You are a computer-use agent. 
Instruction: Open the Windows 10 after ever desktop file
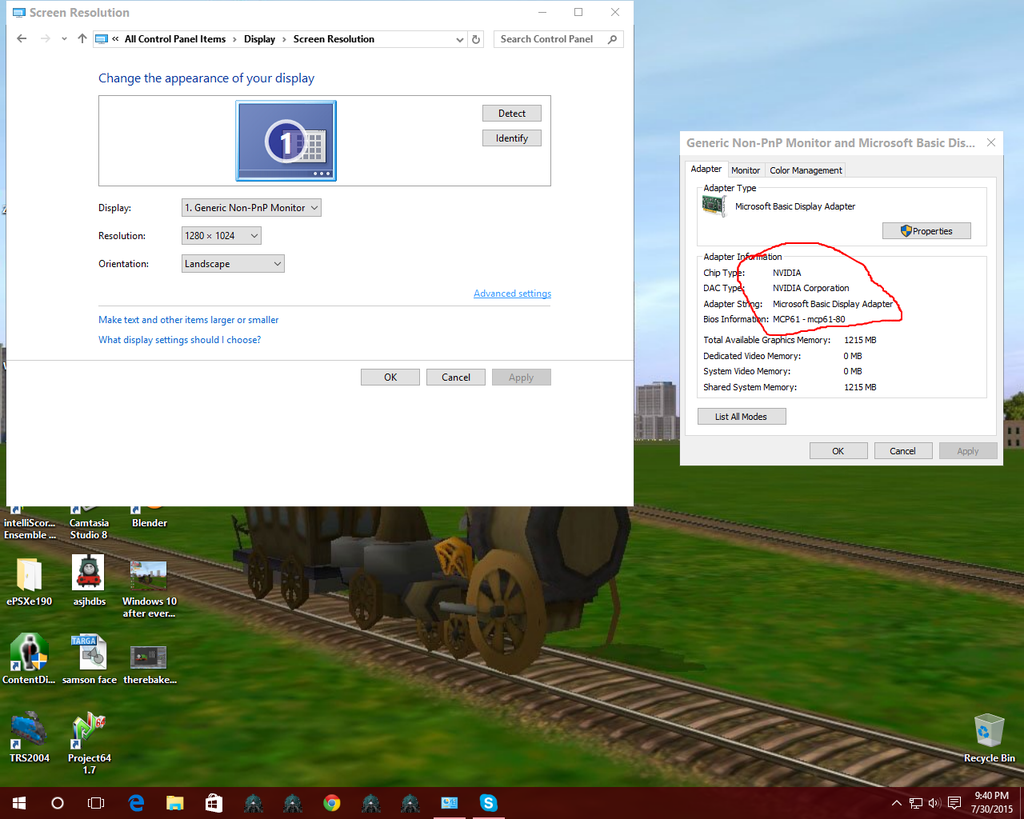(149, 588)
